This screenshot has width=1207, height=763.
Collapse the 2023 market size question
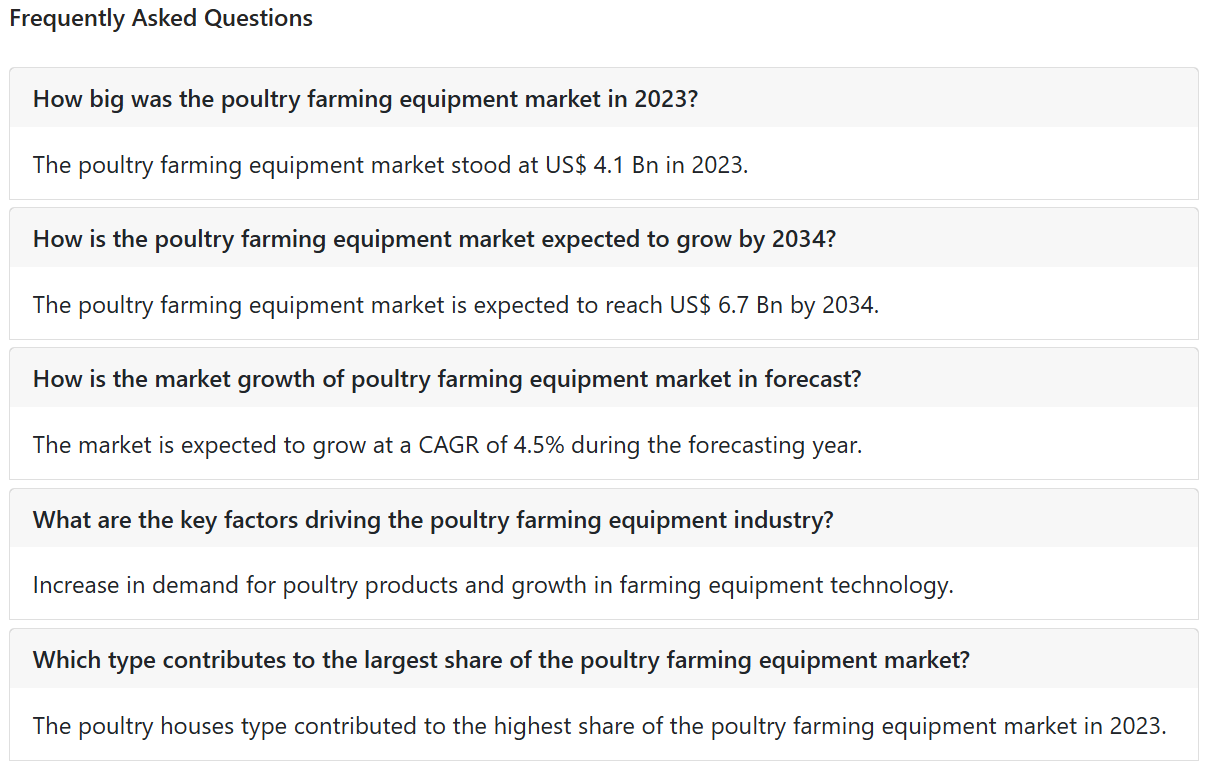364,99
